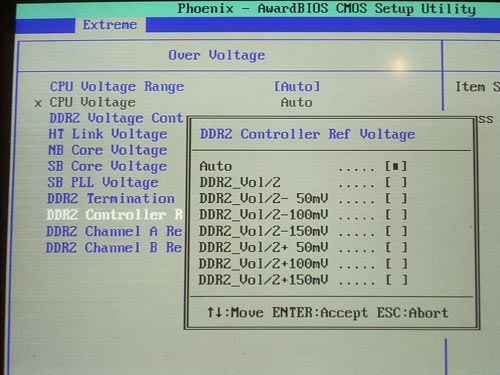Select CPU Voltage Range setting

tap(117, 87)
